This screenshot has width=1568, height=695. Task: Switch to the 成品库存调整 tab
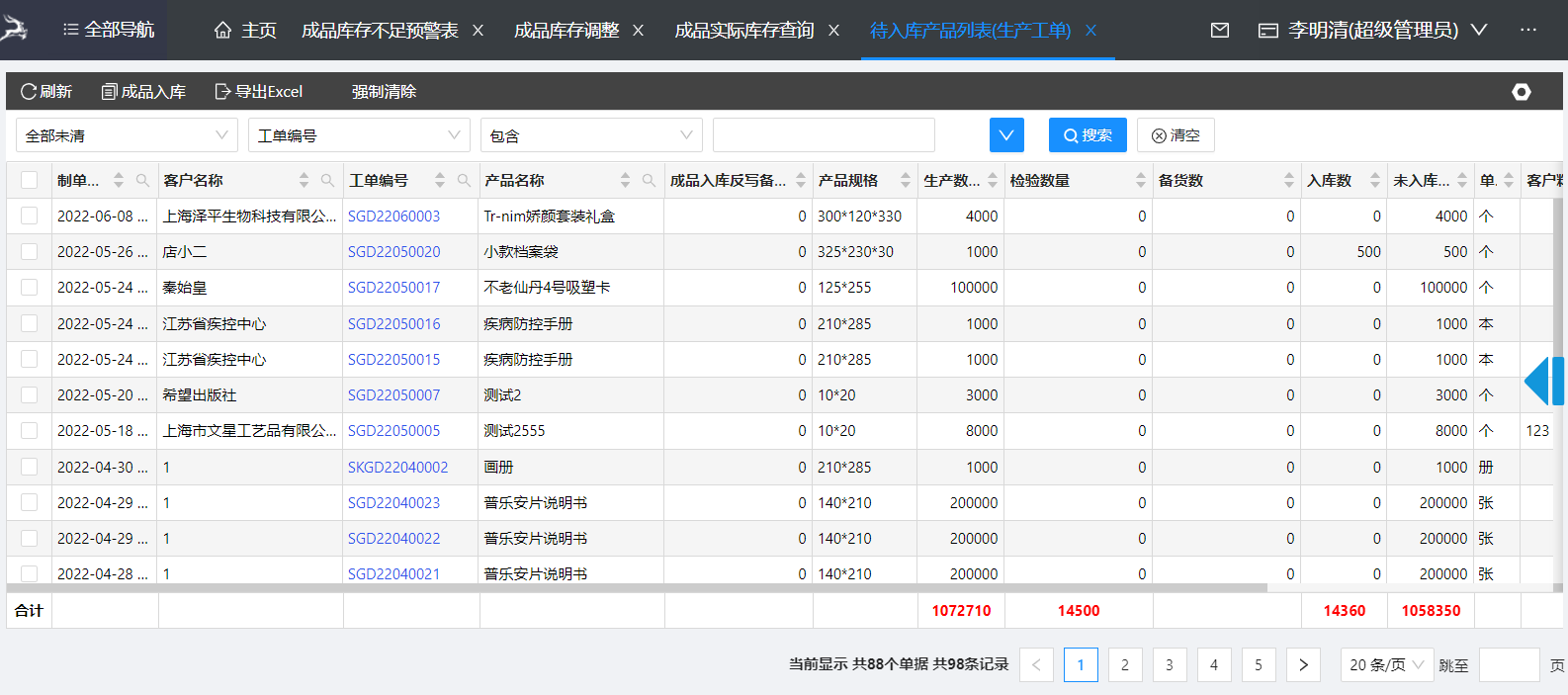(566, 31)
